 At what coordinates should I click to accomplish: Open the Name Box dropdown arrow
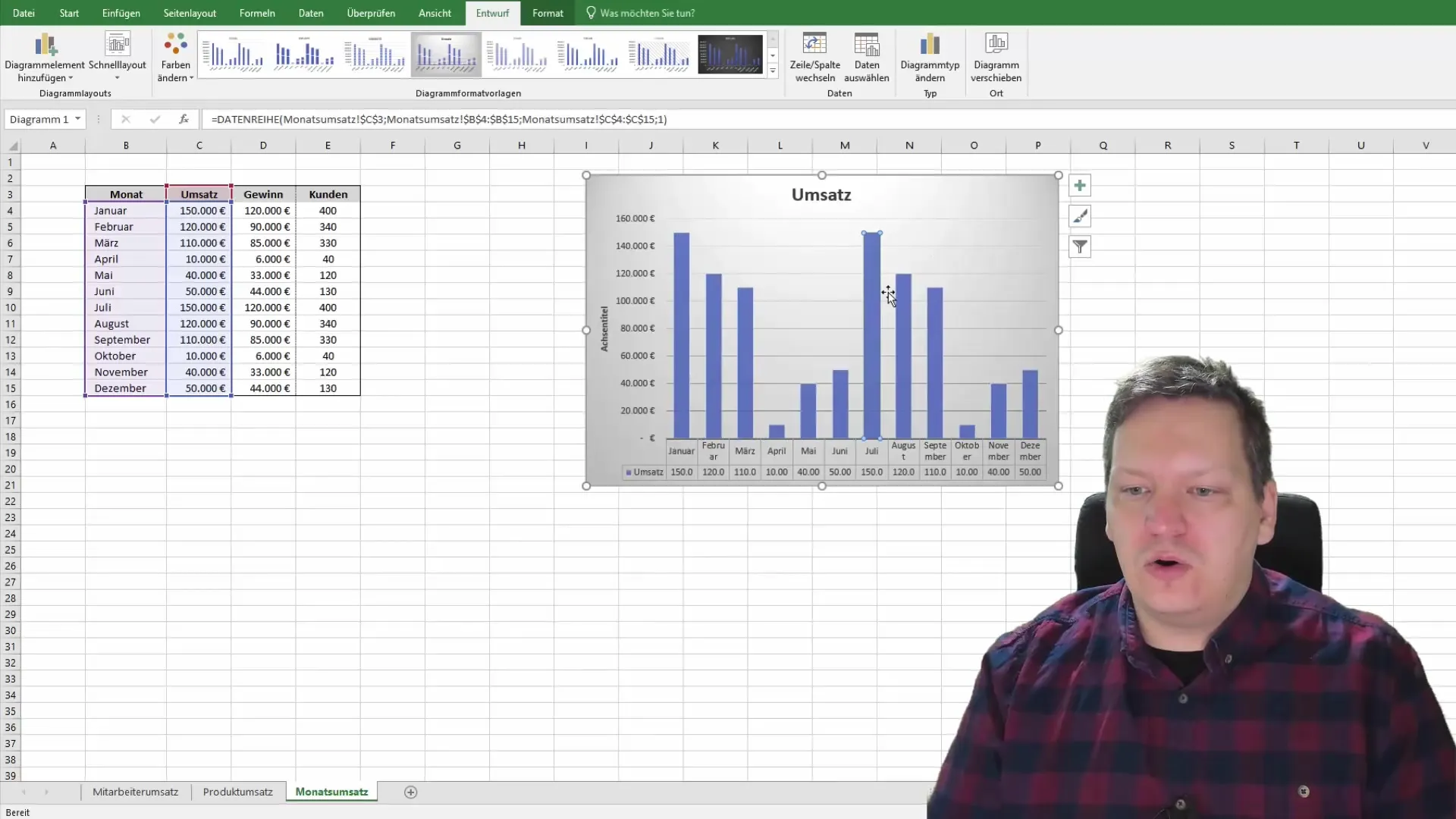tap(77, 119)
